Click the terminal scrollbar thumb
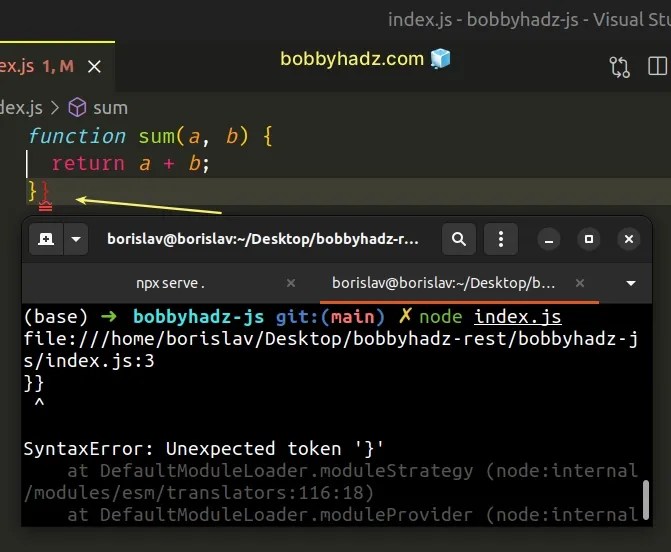Image resolution: width=671 pixels, height=552 pixels. coord(646,500)
